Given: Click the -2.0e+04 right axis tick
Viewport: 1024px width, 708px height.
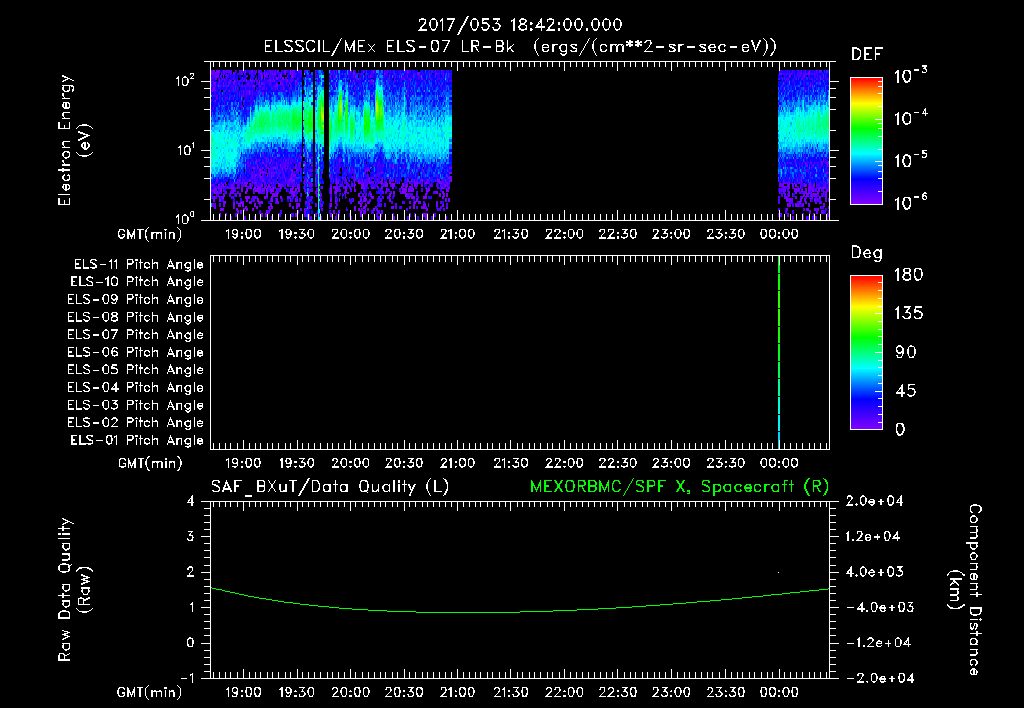Looking at the screenshot, I should pos(878,678).
